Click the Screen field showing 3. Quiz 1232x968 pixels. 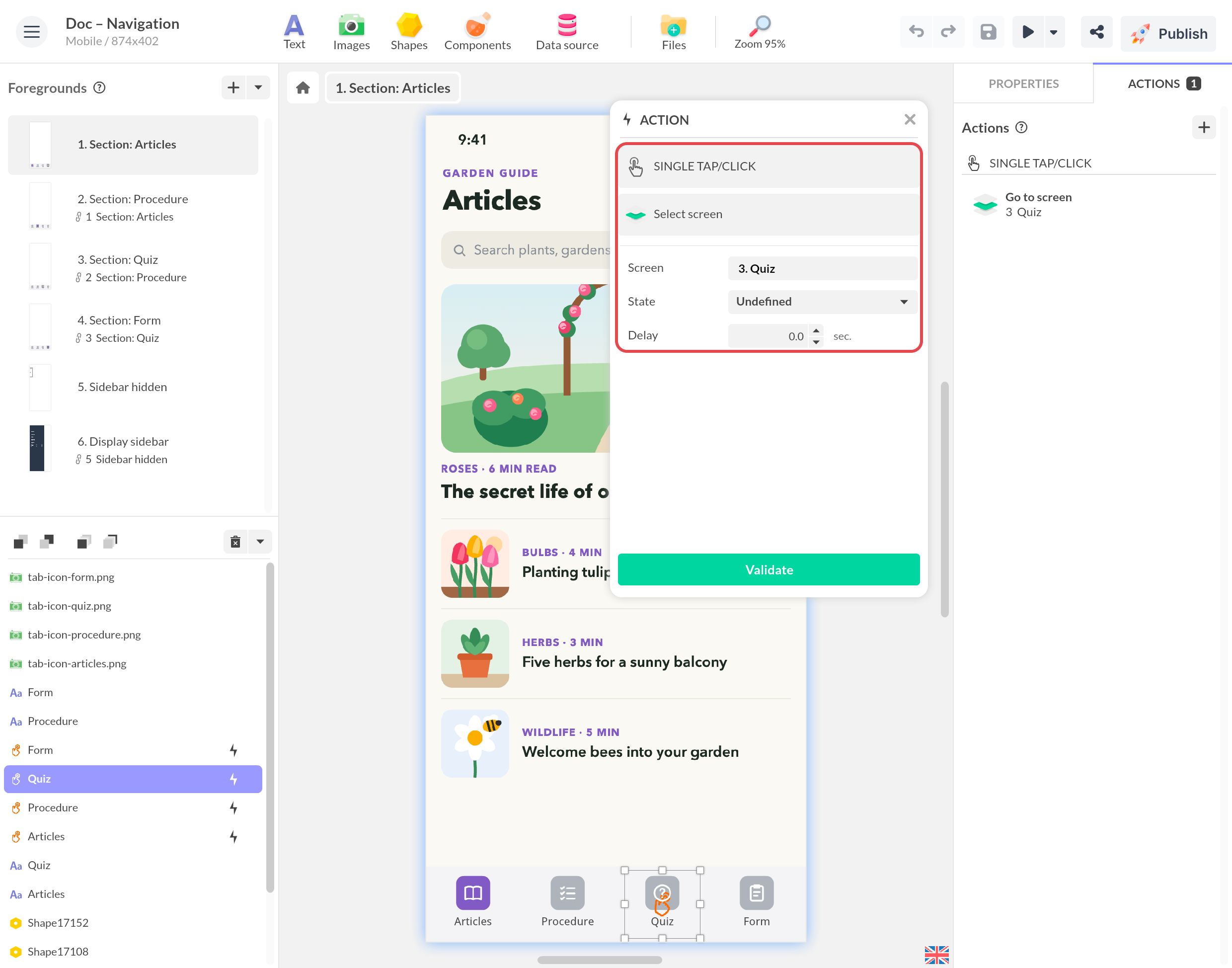pyautogui.click(x=823, y=269)
